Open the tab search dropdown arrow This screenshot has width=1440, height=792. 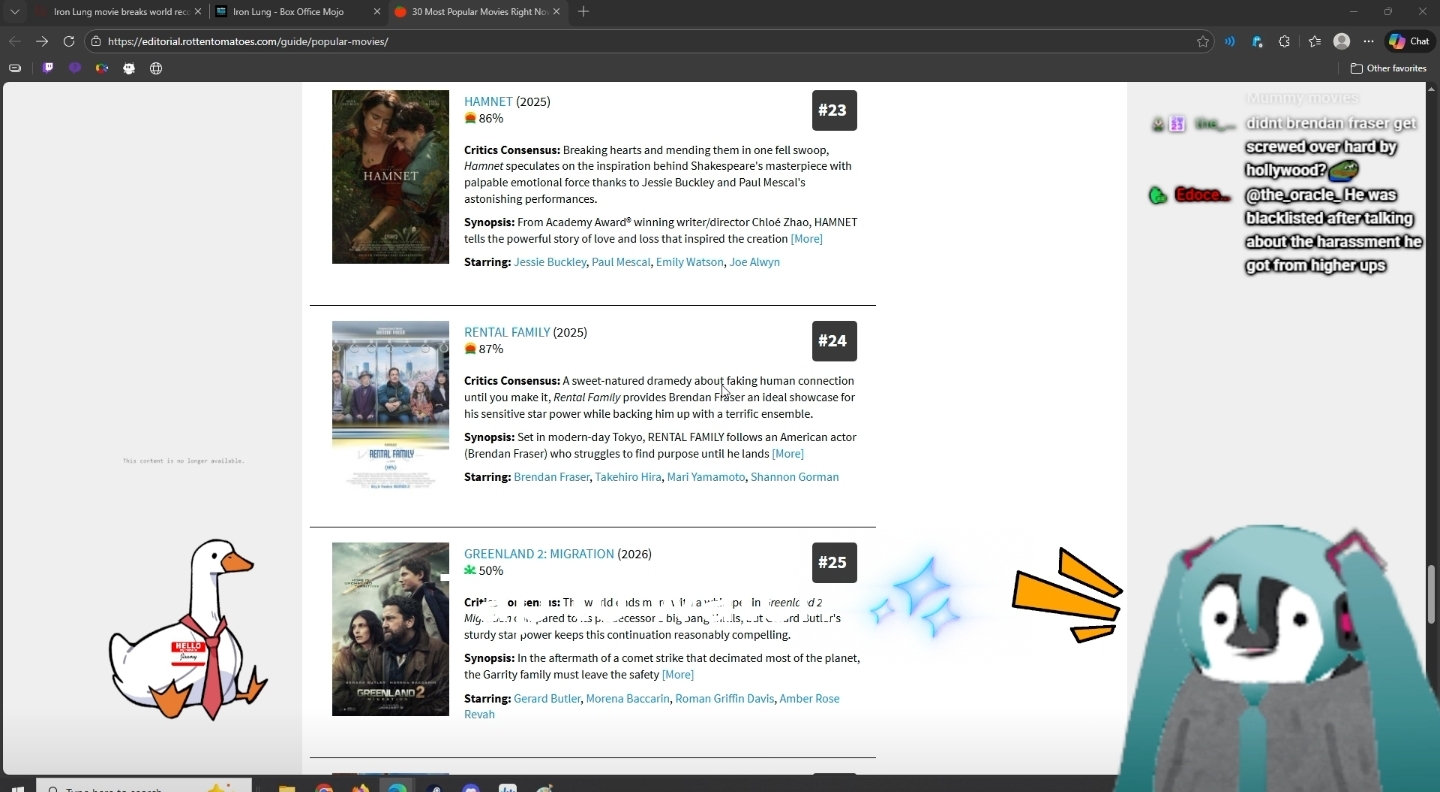coord(14,12)
